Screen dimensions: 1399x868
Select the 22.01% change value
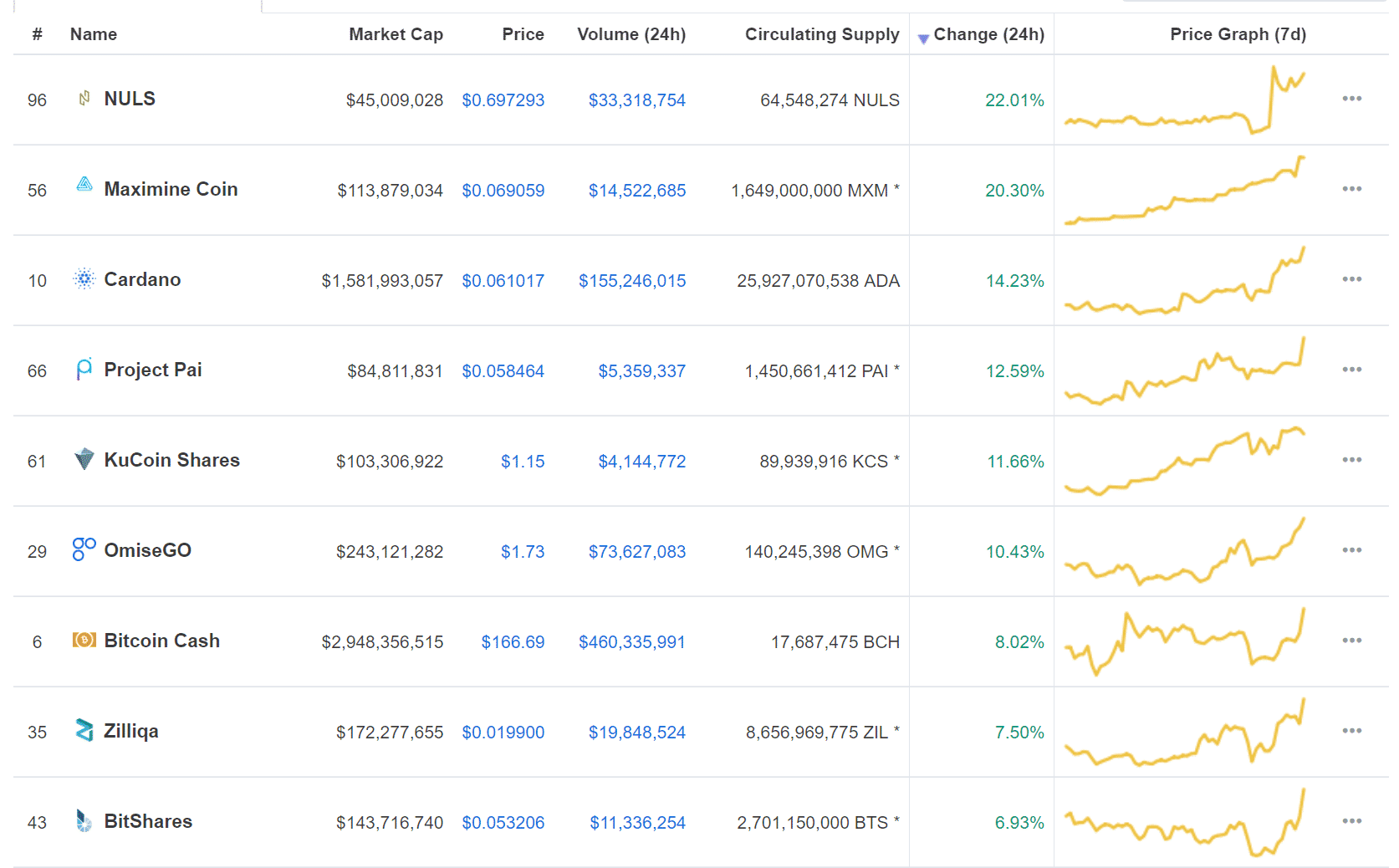(x=1014, y=100)
